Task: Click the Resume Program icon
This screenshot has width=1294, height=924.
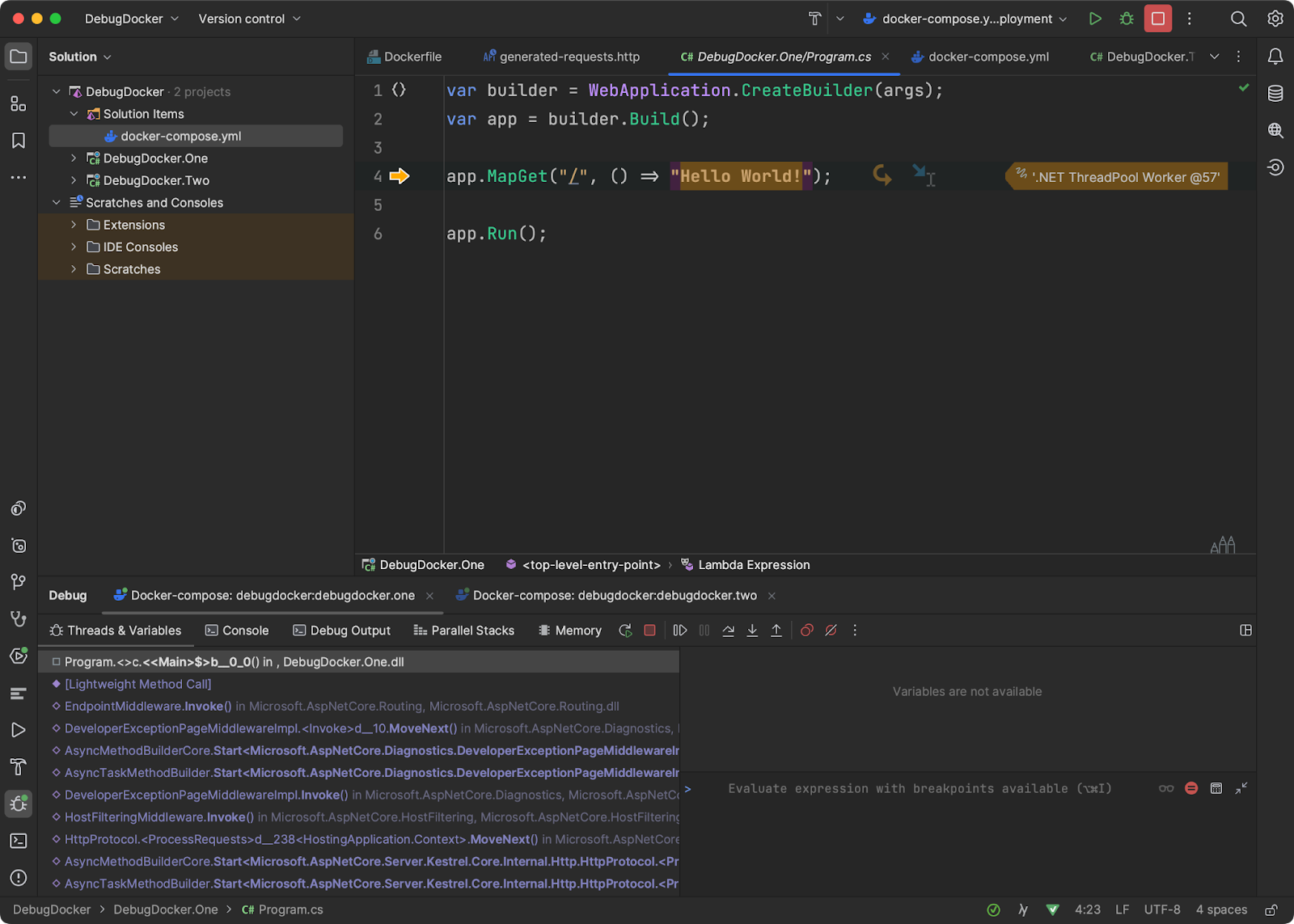Action: (x=680, y=631)
